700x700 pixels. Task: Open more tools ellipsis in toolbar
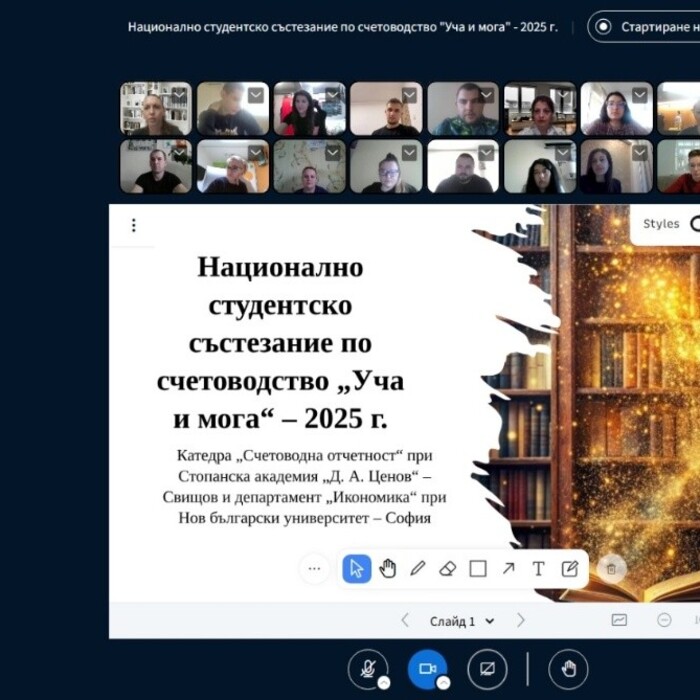pos(314,569)
